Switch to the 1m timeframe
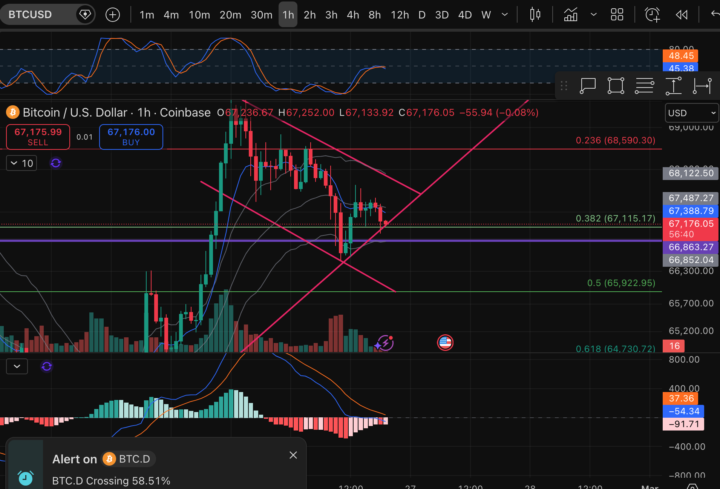 pyautogui.click(x=146, y=15)
